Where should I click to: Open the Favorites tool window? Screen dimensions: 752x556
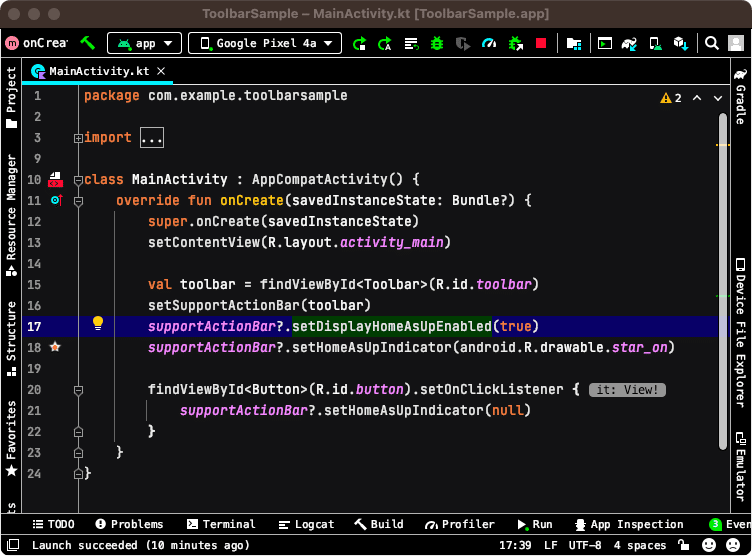11,438
